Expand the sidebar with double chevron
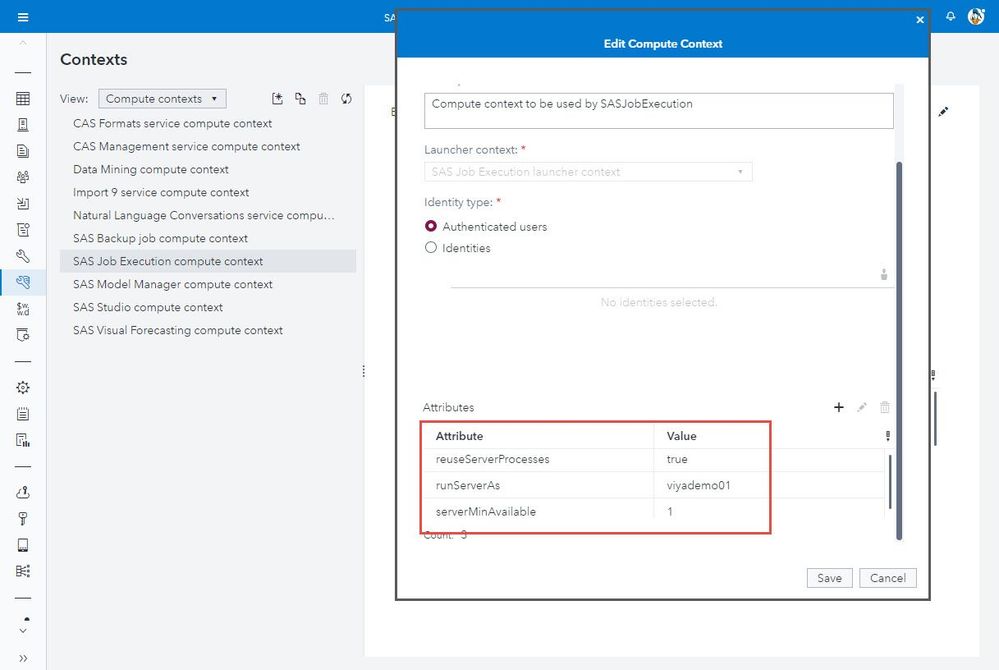 [x=23, y=658]
